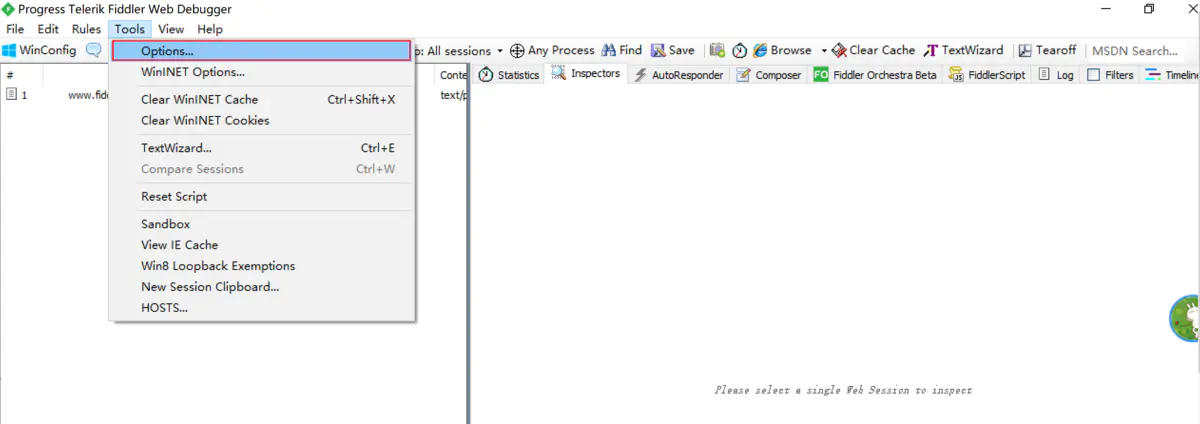Switch to the Log tab
The image size is (1200, 424).
click(x=1056, y=75)
